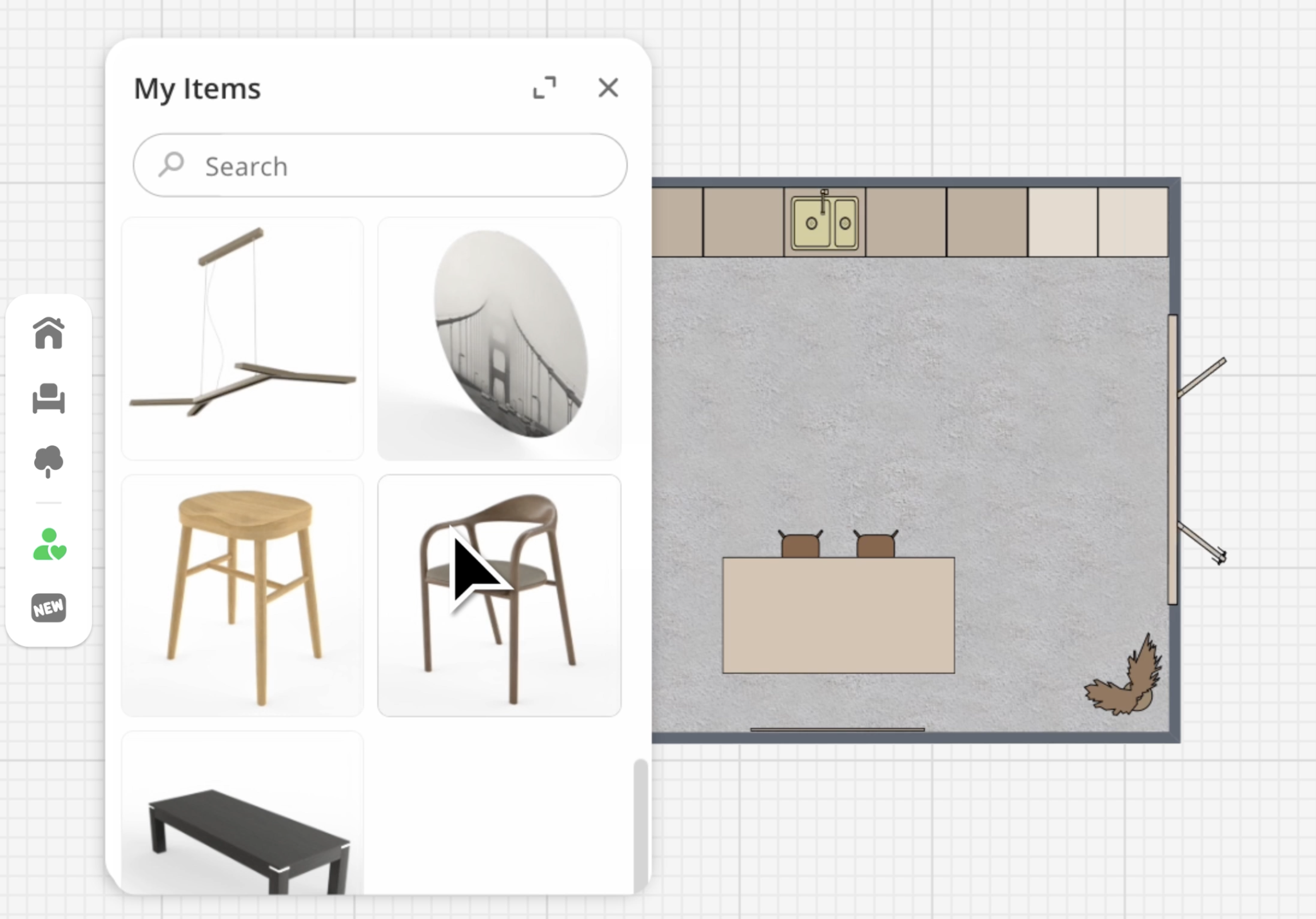Select the double door on right wall
Image resolution: width=1316 pixels, height=919 pixels.
[x=1173, y=460]
